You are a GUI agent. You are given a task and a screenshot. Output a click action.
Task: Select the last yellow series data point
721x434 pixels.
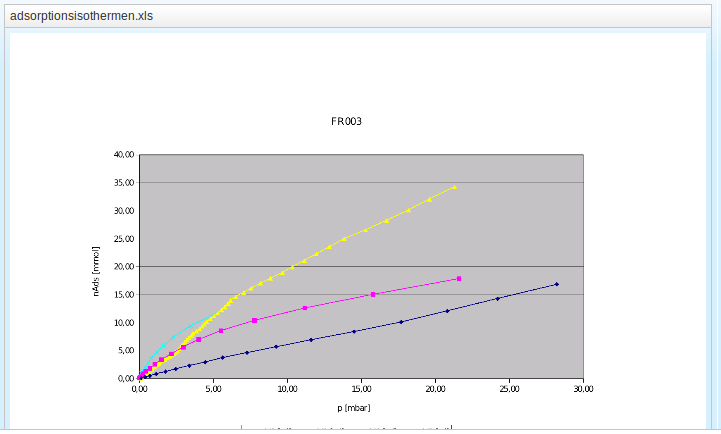454,187
